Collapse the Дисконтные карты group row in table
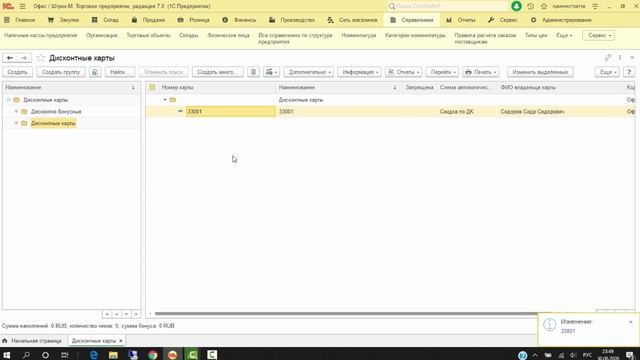 click(x=165, y=100)
